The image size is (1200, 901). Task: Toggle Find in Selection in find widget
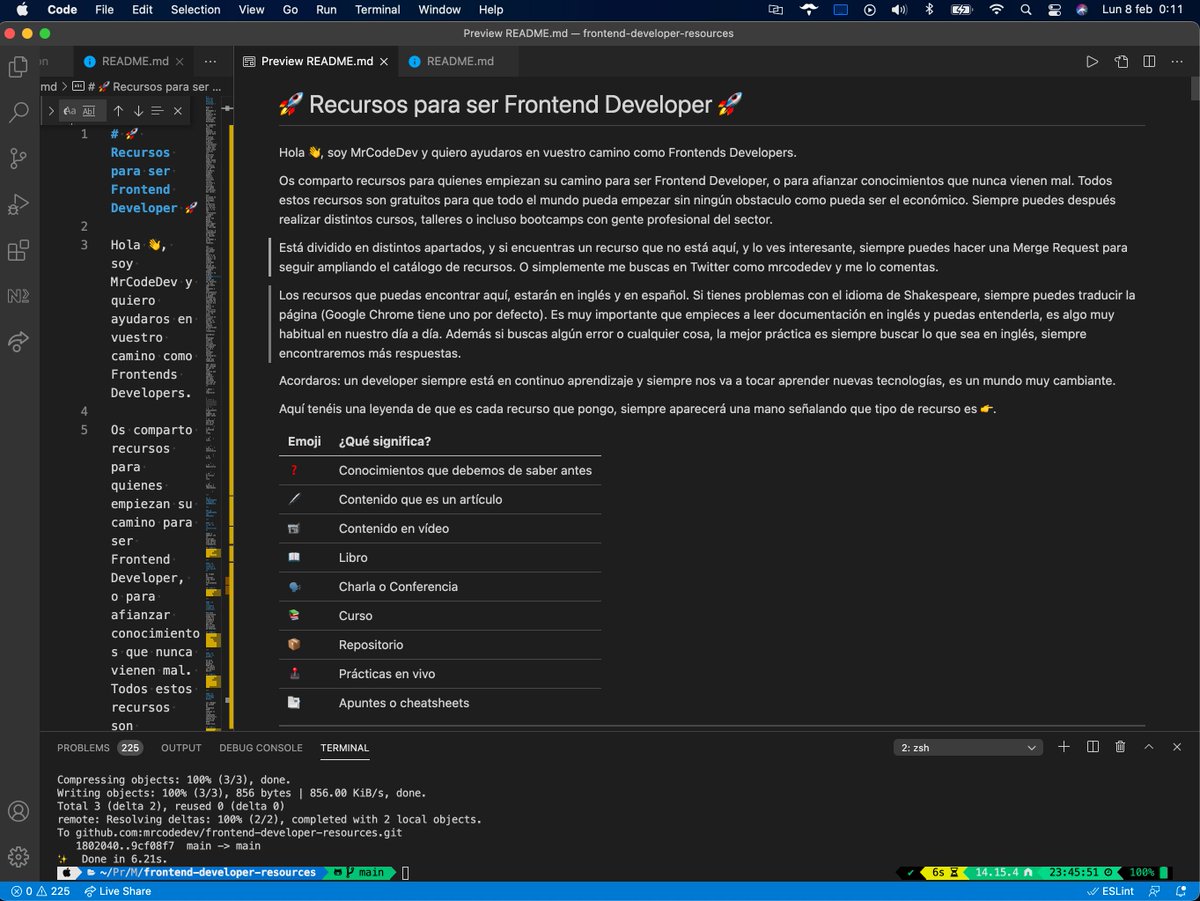158,111
